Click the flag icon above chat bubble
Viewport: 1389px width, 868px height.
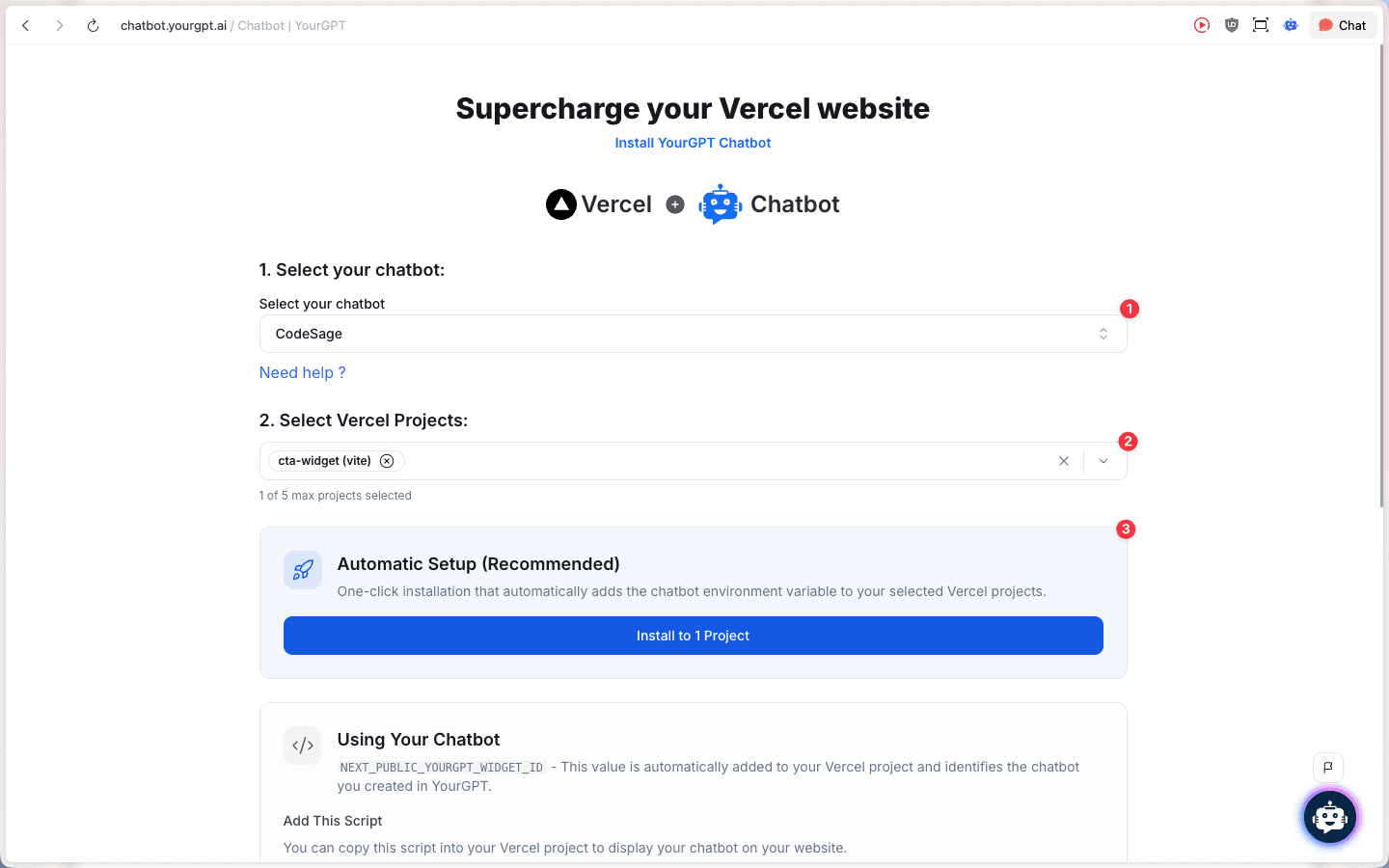click(x=1328, y=768)
